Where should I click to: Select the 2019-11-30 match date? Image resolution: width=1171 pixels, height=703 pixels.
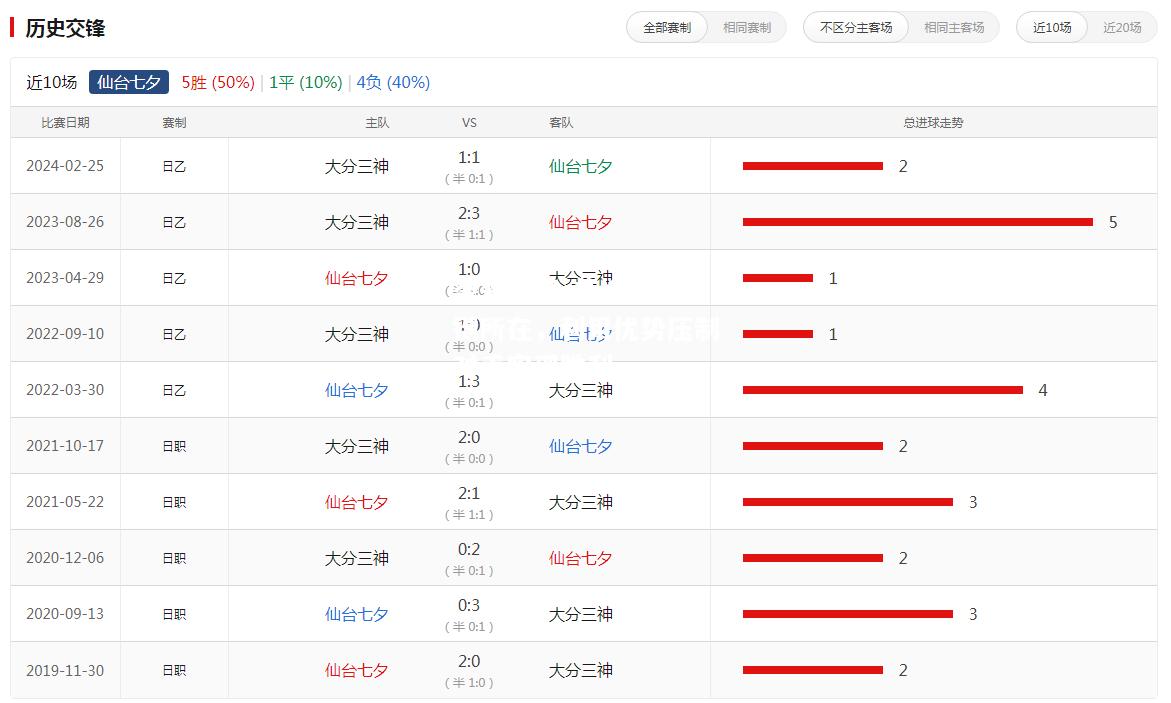(x=65, y=670)
